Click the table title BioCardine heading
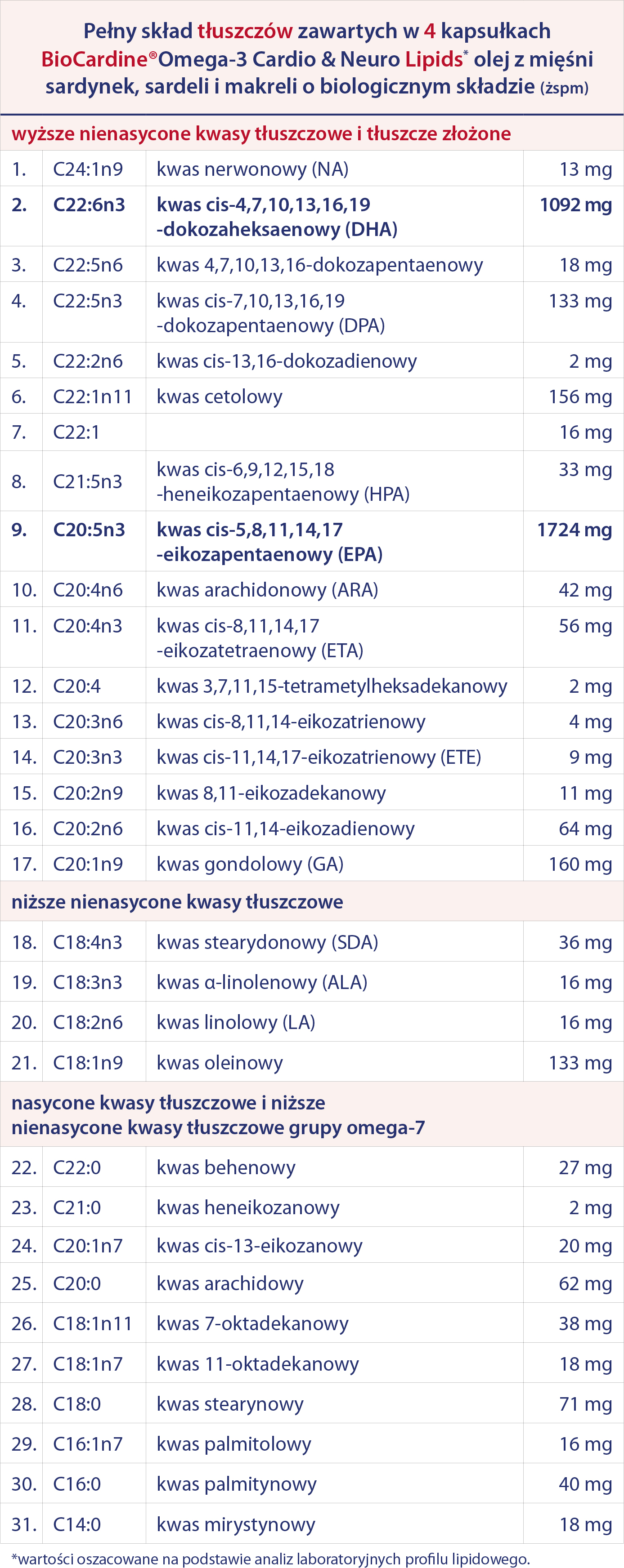The height and width of the screenshot is (1568, 624). tap(317, 58)
